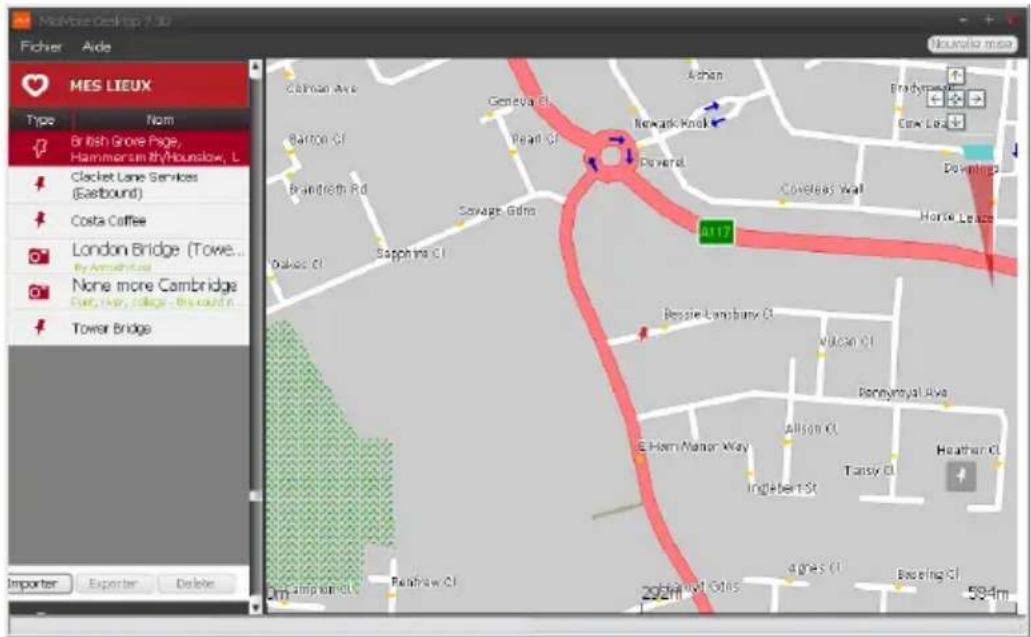Click the heart icon beside MES LIEUX

34,85
